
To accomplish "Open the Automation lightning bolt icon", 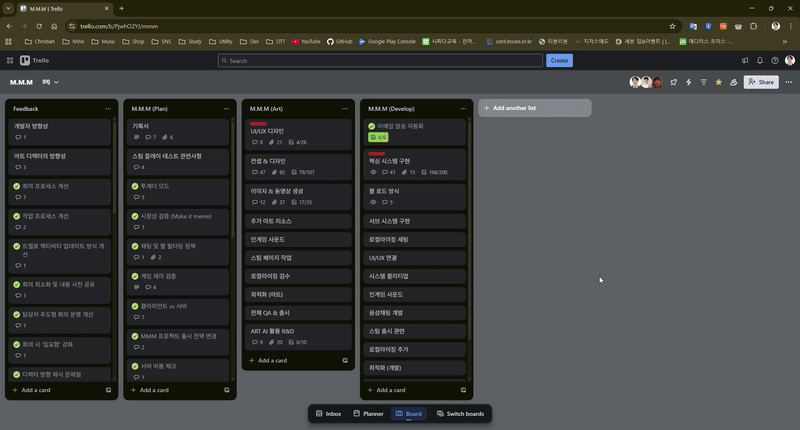I will [689, 82].
